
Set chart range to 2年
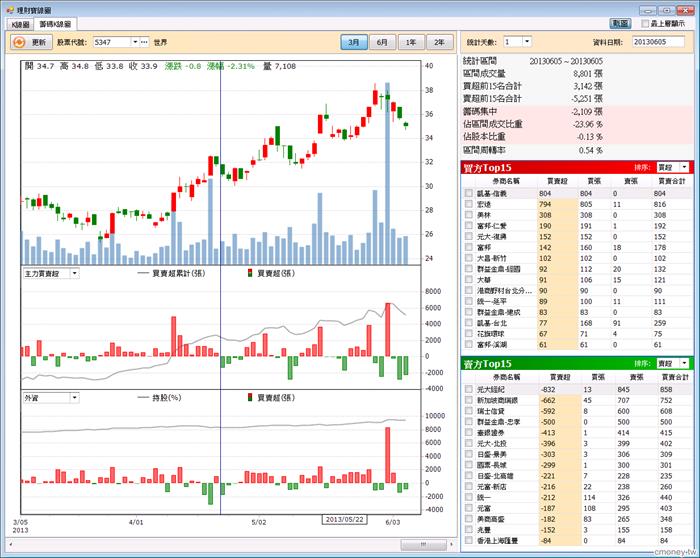click(x=440, y=42)
